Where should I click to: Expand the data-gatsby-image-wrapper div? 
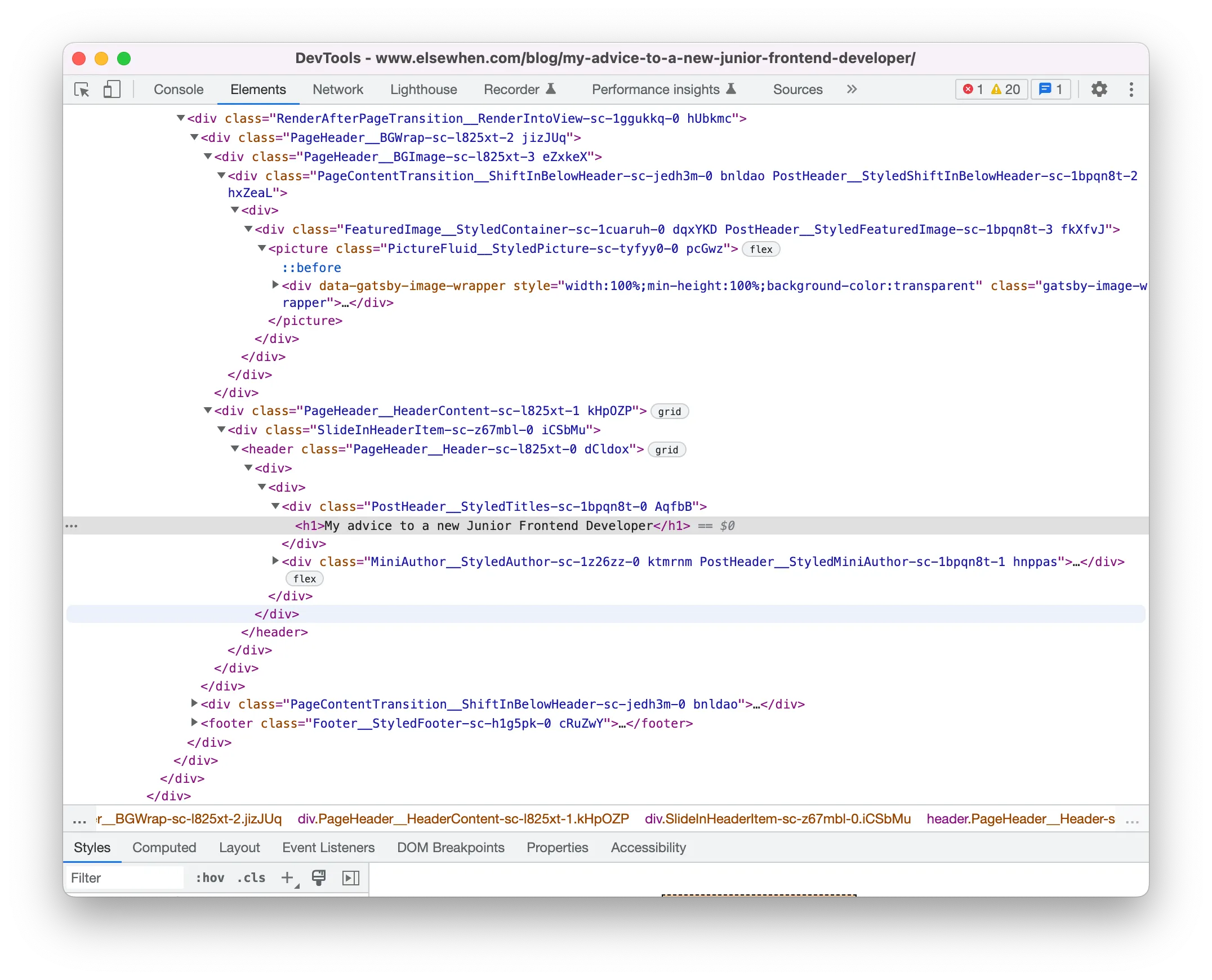point(275,284)
